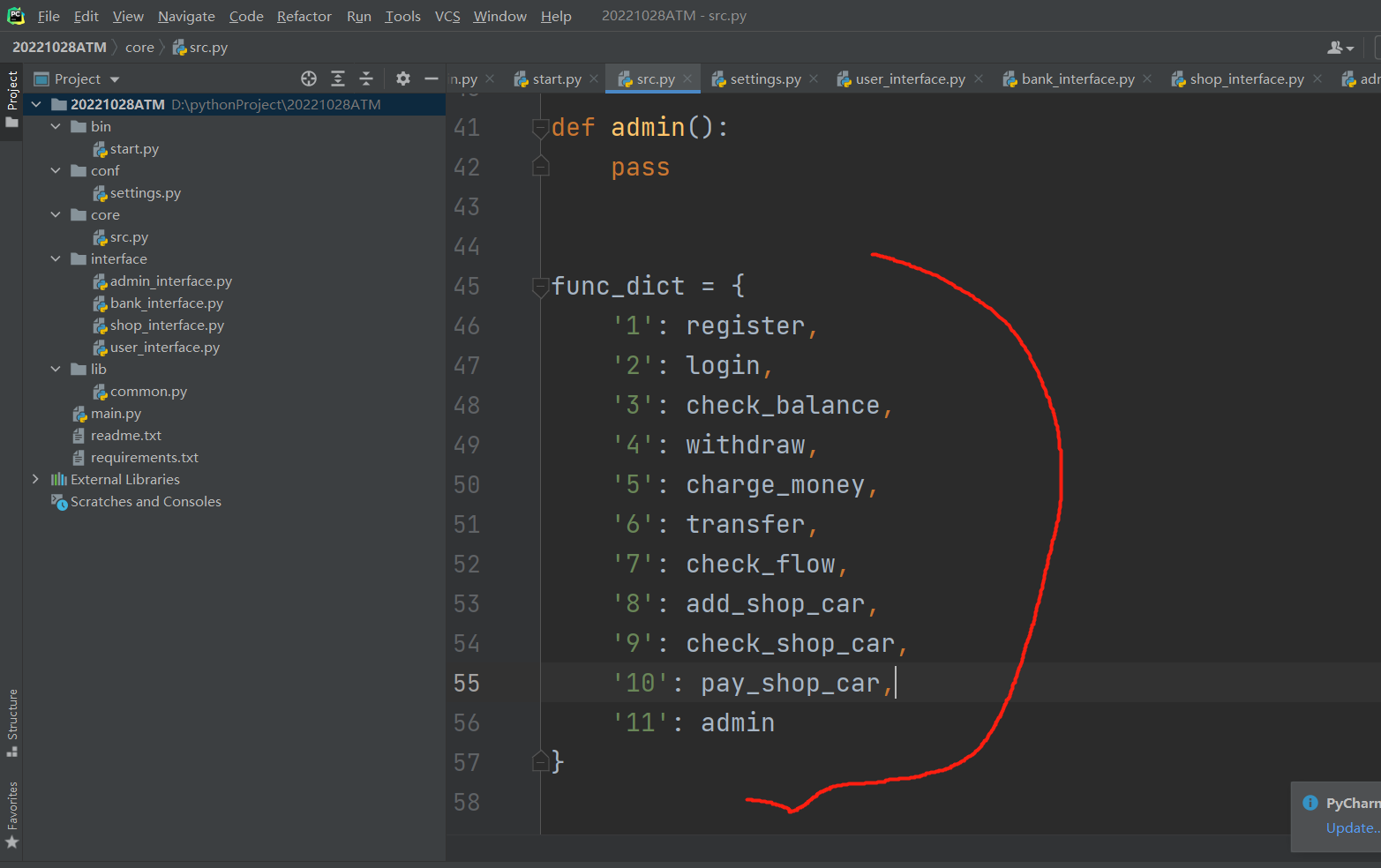Open the Refactor menu
This screenshot has width=1381, height=868.
tap(304, 17)
